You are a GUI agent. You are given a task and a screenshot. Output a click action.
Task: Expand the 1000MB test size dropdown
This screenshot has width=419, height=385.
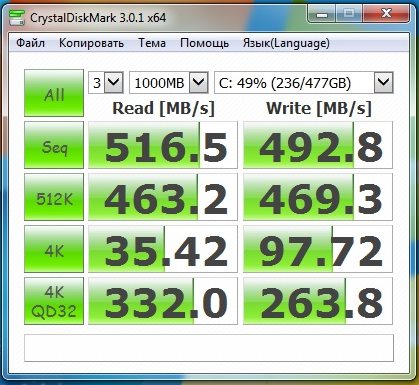point(199,82)
